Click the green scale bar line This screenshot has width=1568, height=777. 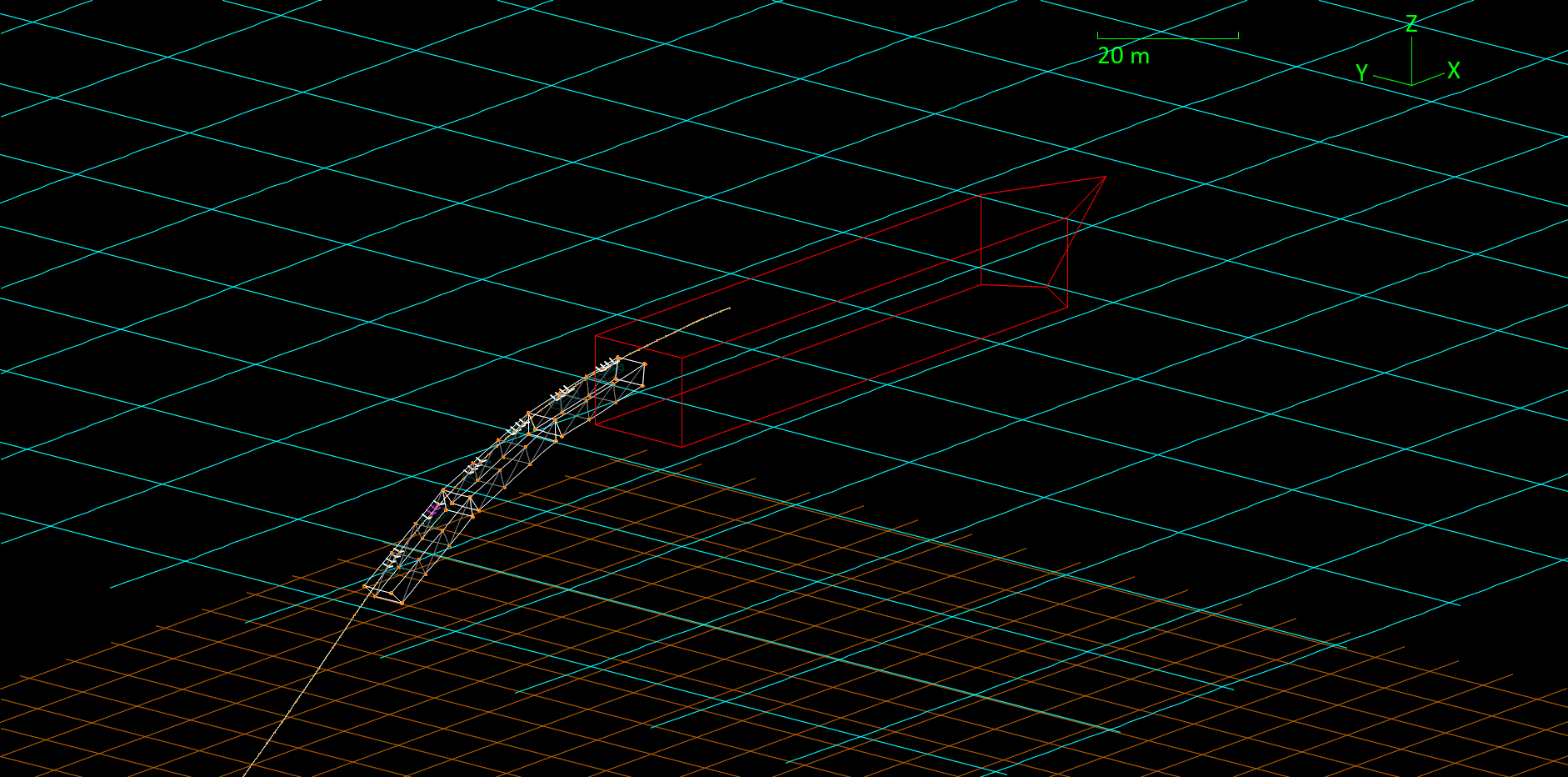[1168, 38]
